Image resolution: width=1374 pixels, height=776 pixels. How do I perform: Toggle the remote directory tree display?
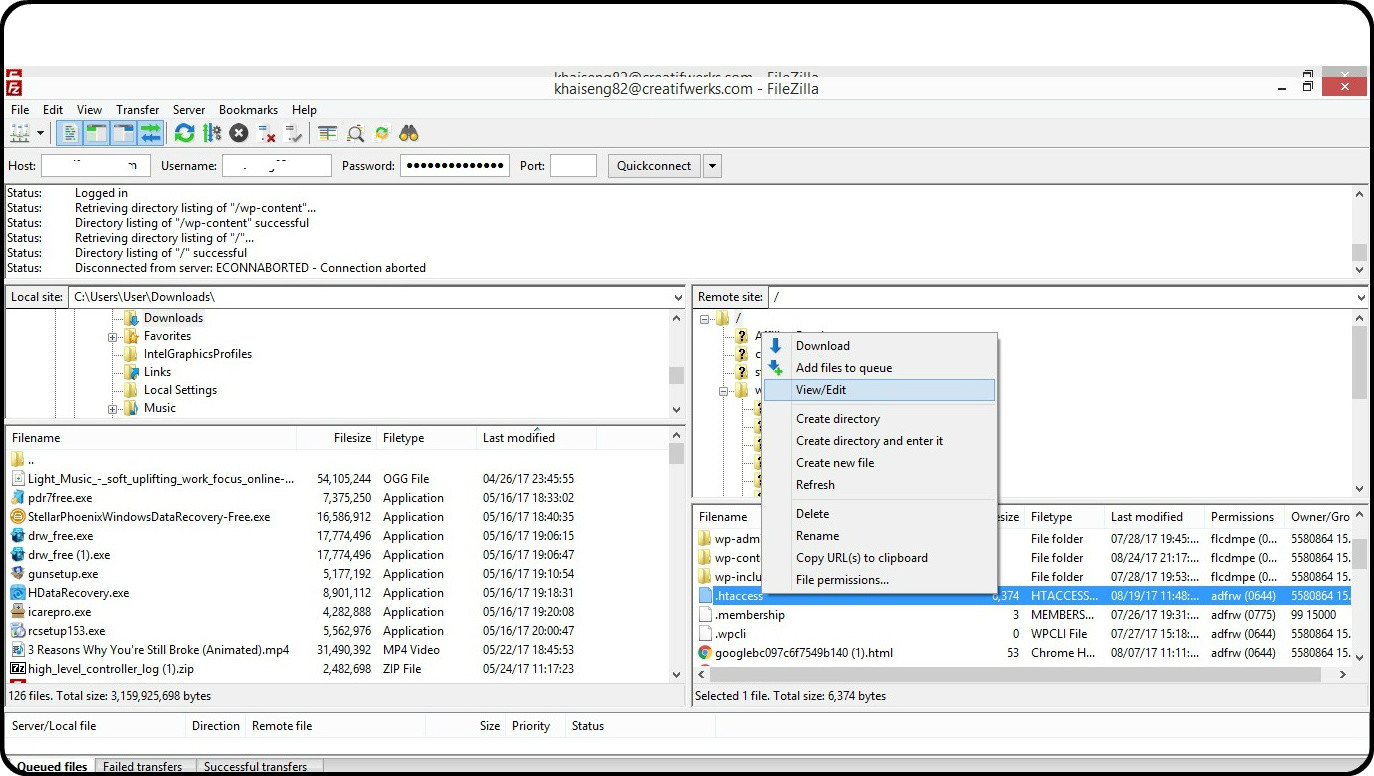coord(124,133)
